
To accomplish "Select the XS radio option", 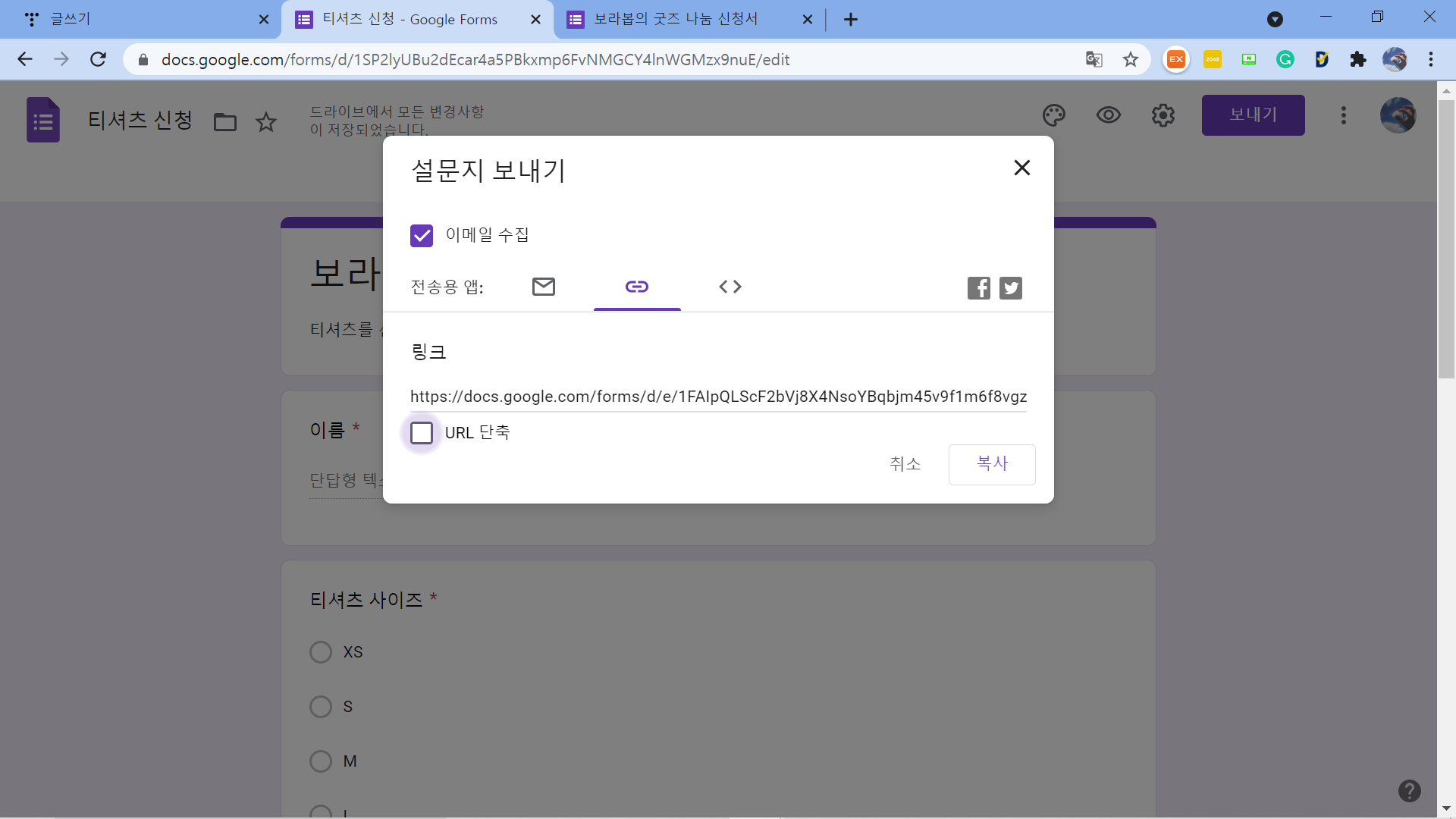I will pos(321,652).
